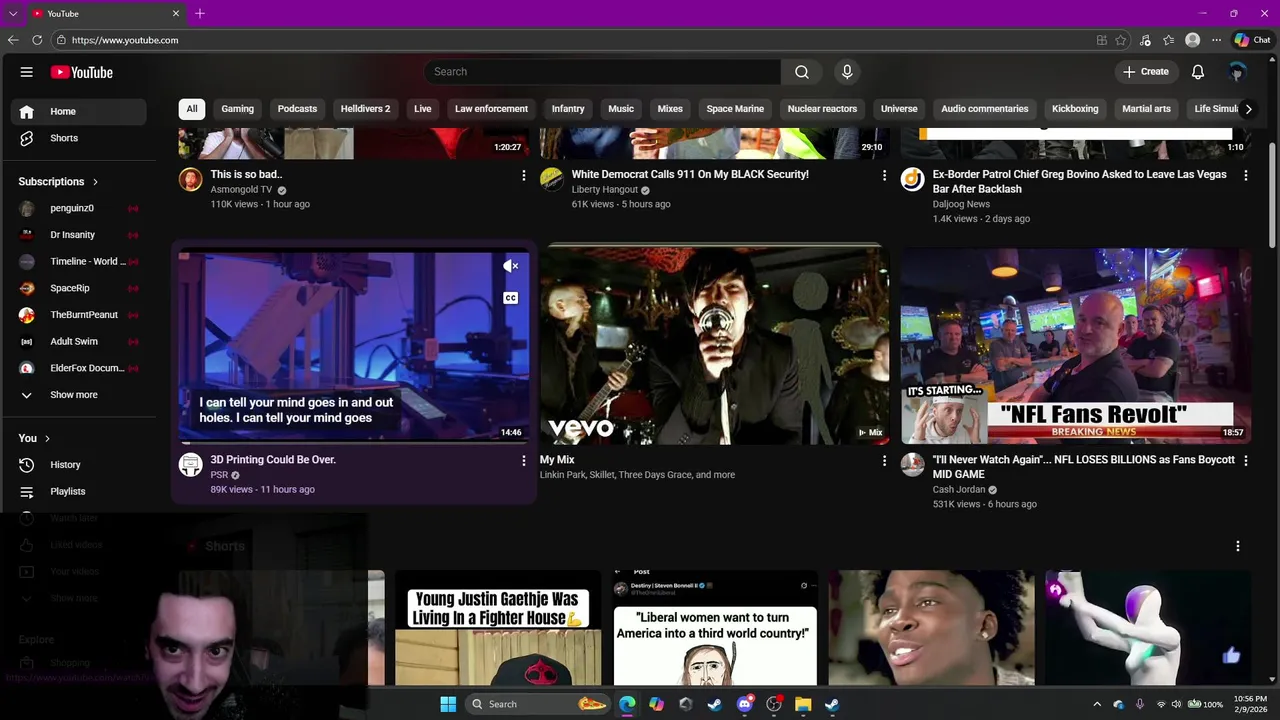Open the Shorts shelf three-dot menu
Screen dimensions: 1280x720
(x=1238, y=546)
